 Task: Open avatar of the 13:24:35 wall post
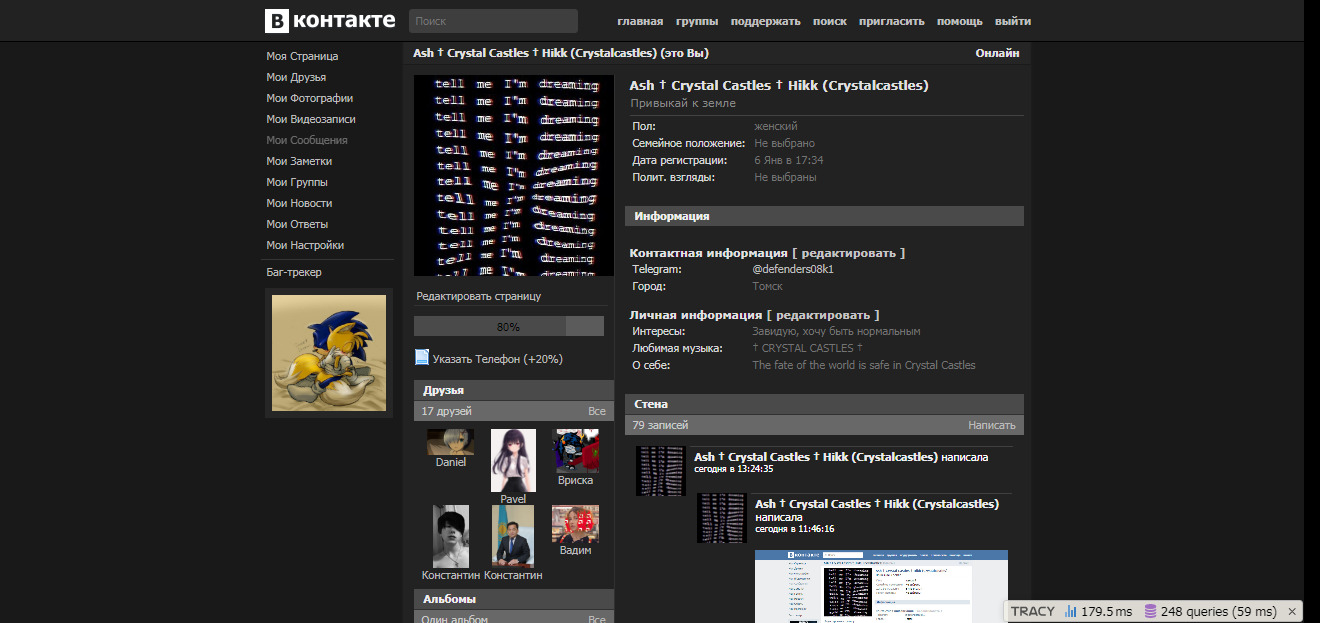tap(661, 471)
